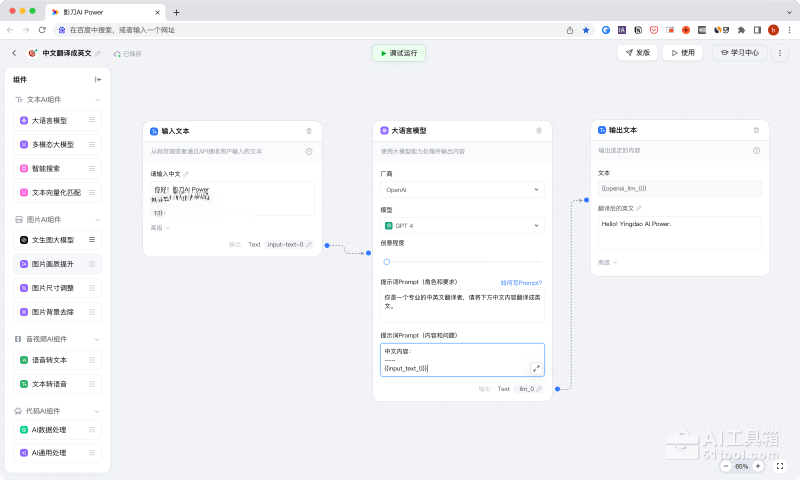Expand 高级 options in 输入文本 node

tap(160, 228)
